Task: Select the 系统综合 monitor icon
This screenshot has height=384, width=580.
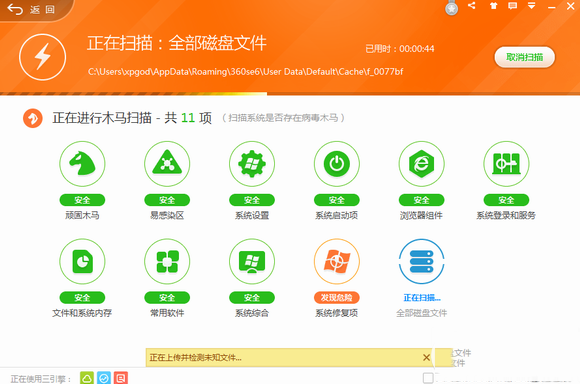Action: [252, 261]
